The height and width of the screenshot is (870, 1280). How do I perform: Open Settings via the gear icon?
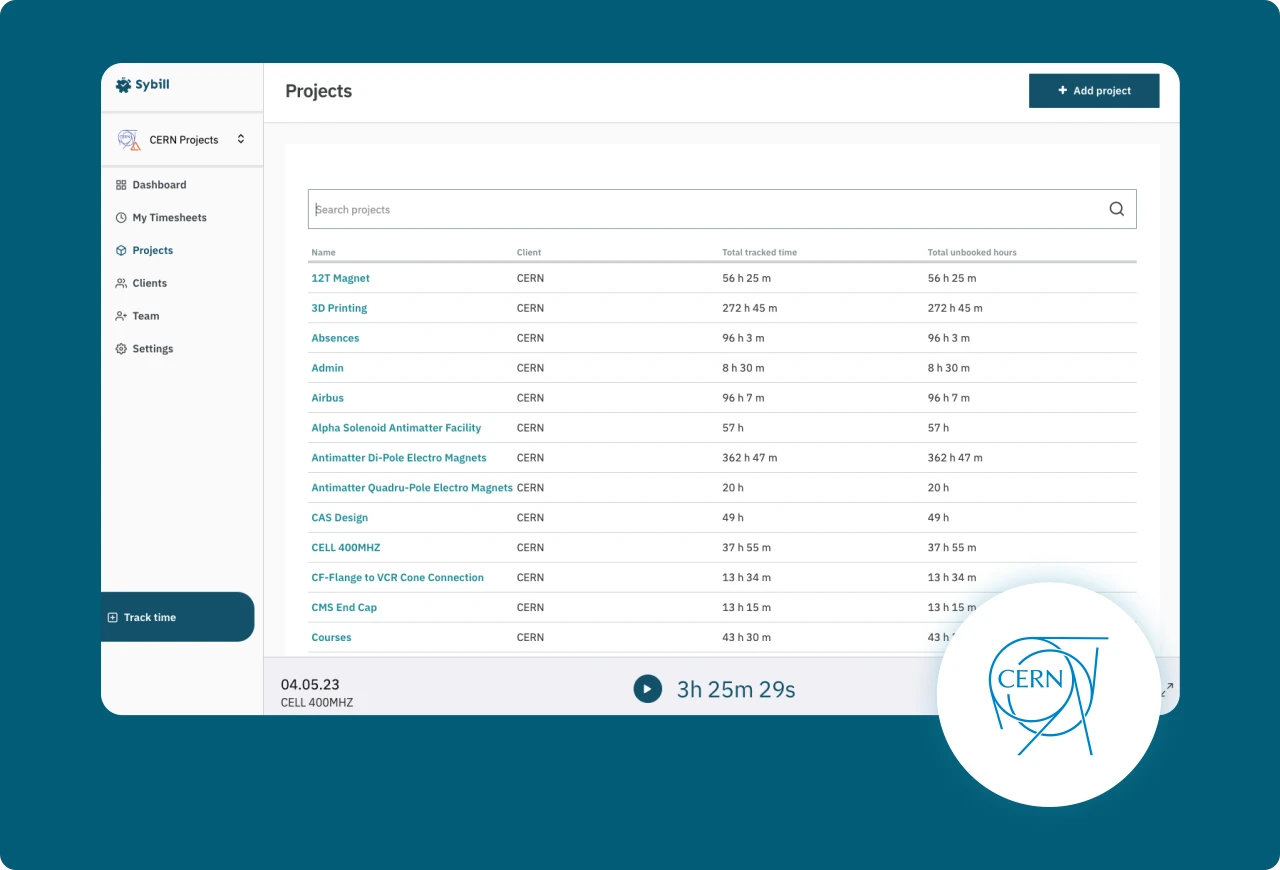[x=121, y=348]
